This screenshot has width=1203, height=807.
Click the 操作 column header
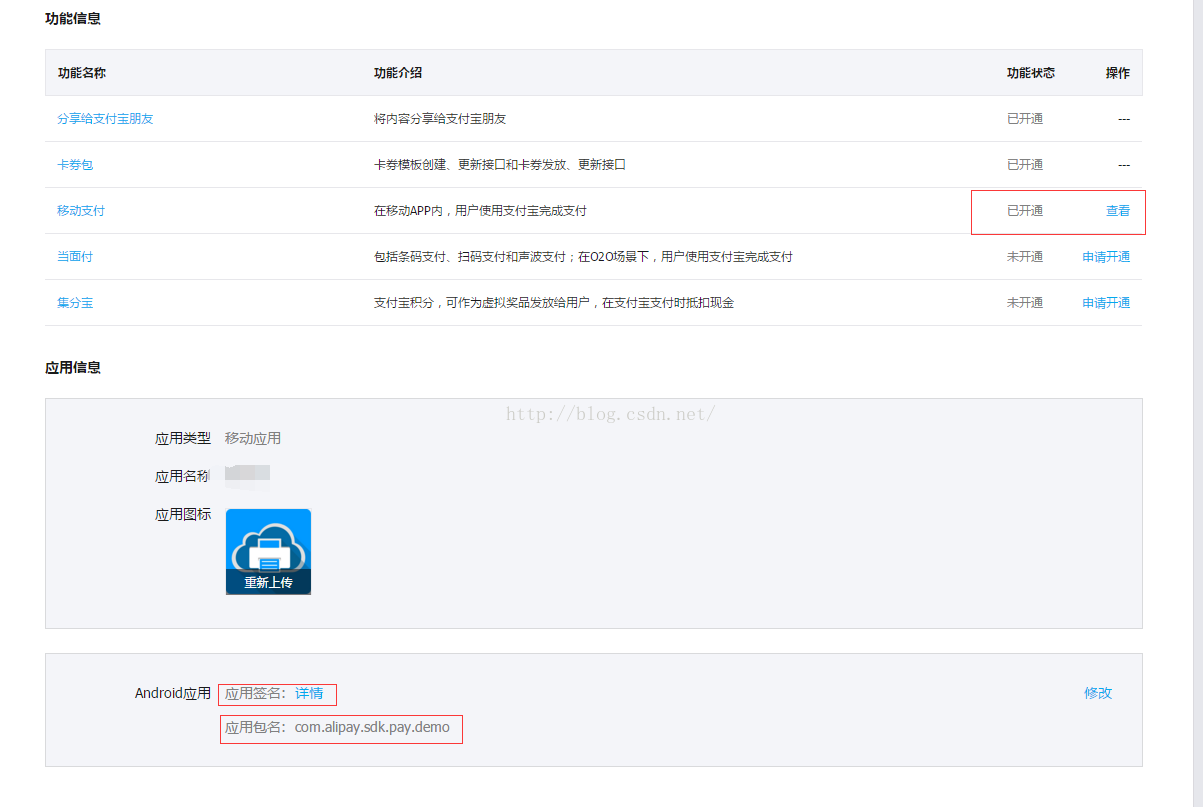tap(1118, 73)
